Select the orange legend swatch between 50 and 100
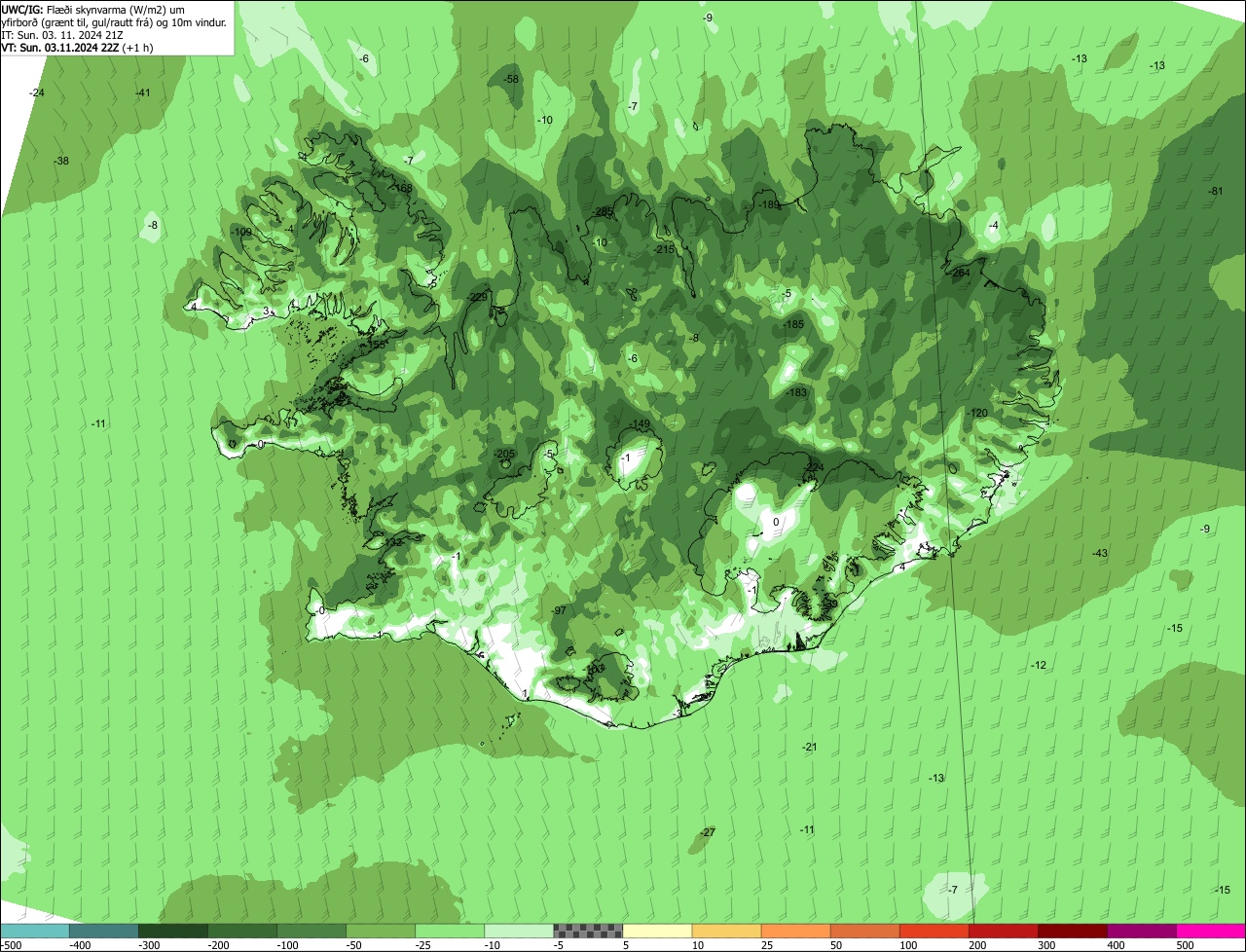Image resolution: width=1246 pixels, height=952 pixels. point(865,931)
